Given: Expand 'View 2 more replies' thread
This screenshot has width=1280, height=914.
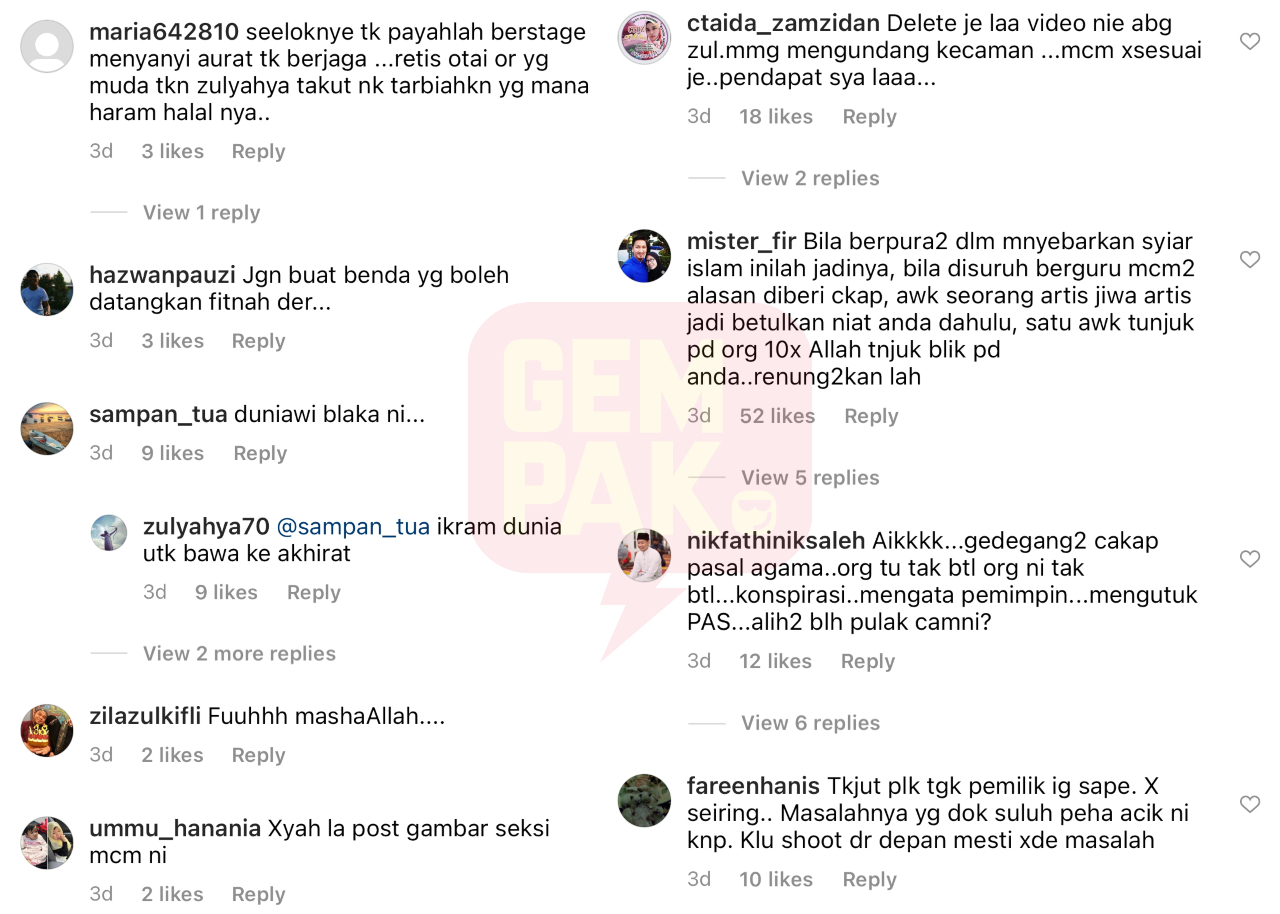Looking at the screenshot, I should 239,653.
